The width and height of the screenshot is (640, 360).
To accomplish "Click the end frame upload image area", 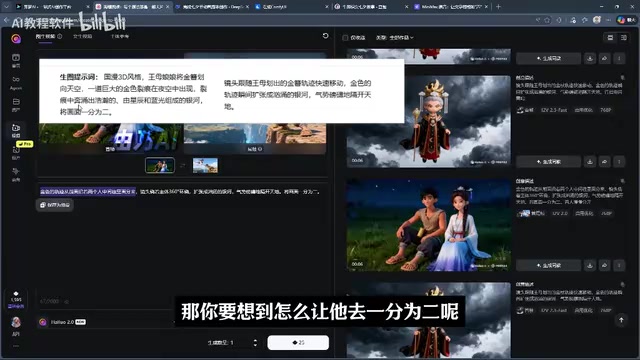I will click(x=255, y=138).
